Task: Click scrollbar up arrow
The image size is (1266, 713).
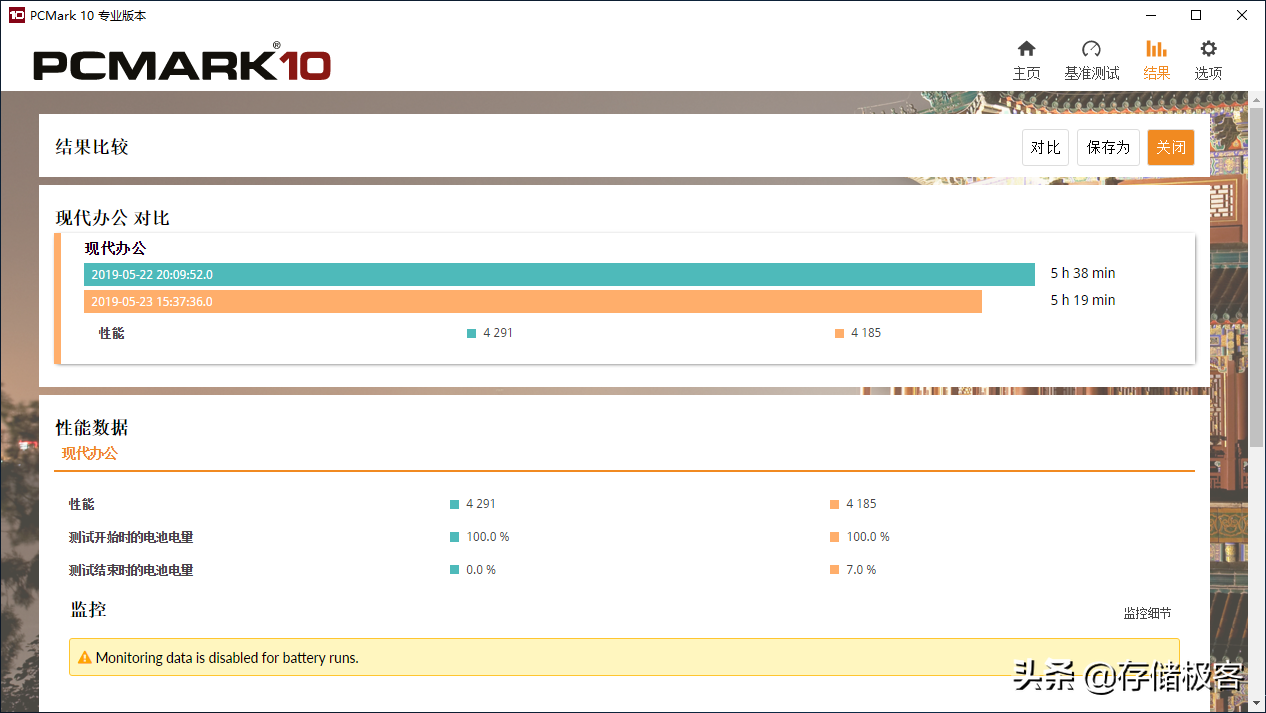Action: pyautogui.click(x=1257, y=99)
